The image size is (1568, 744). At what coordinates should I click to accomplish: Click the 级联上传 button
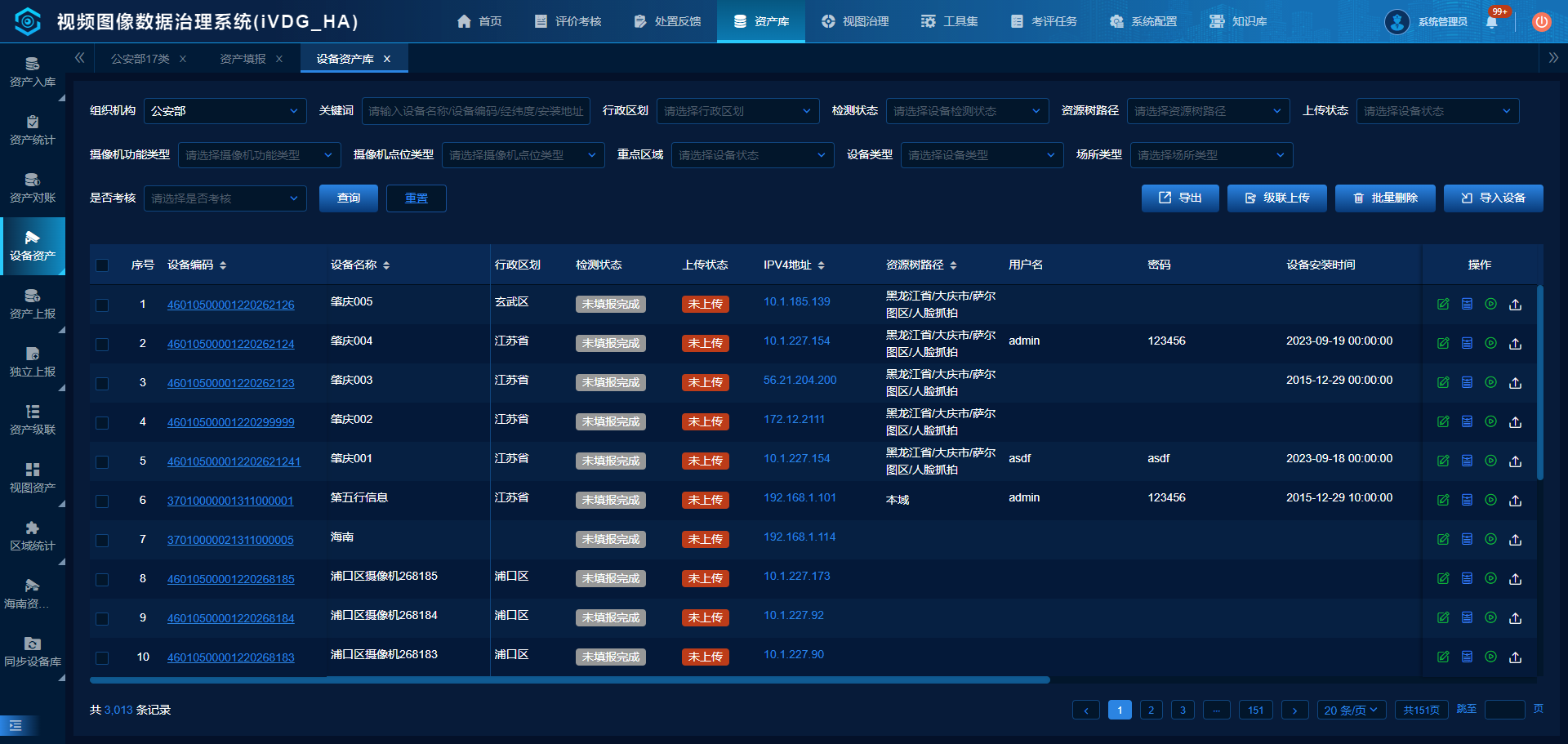1277,198
